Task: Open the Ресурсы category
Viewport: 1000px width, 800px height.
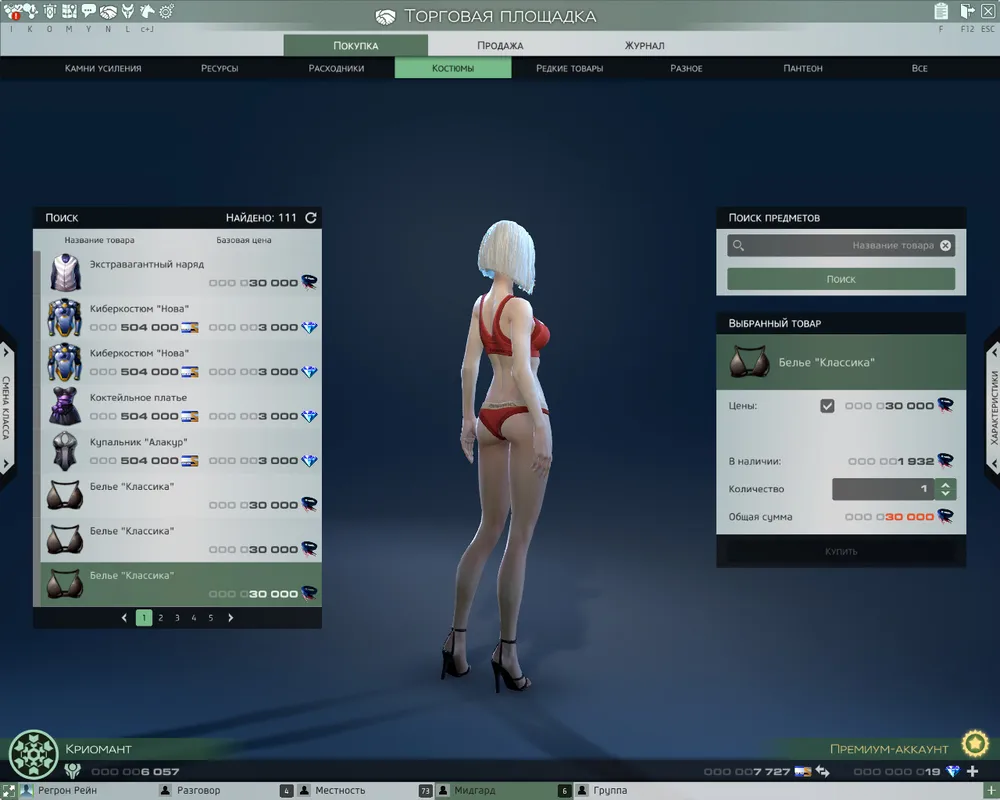Action: (x=219, y=68)
